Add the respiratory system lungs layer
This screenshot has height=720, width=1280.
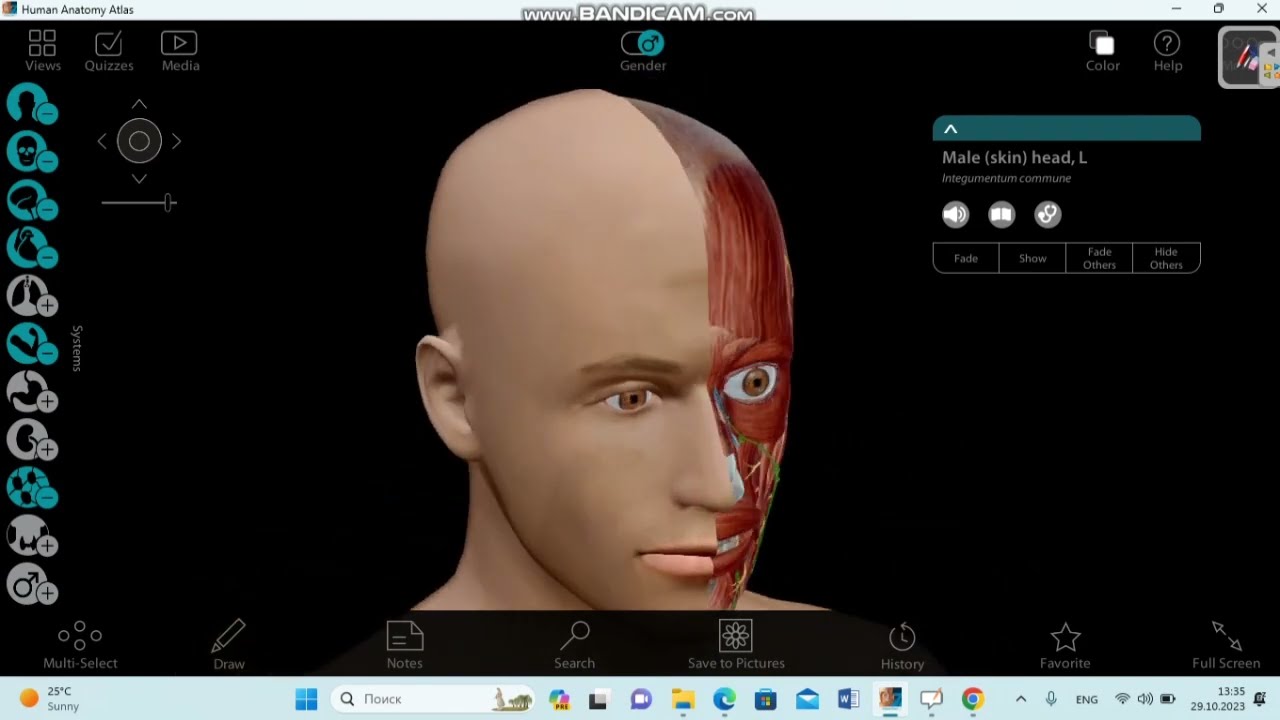pyautogui.click(x=32, y=296)
